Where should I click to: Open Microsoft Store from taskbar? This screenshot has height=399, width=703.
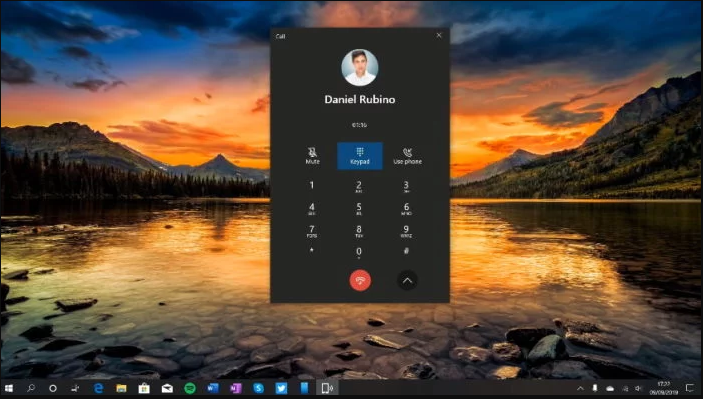coord(144,388)
